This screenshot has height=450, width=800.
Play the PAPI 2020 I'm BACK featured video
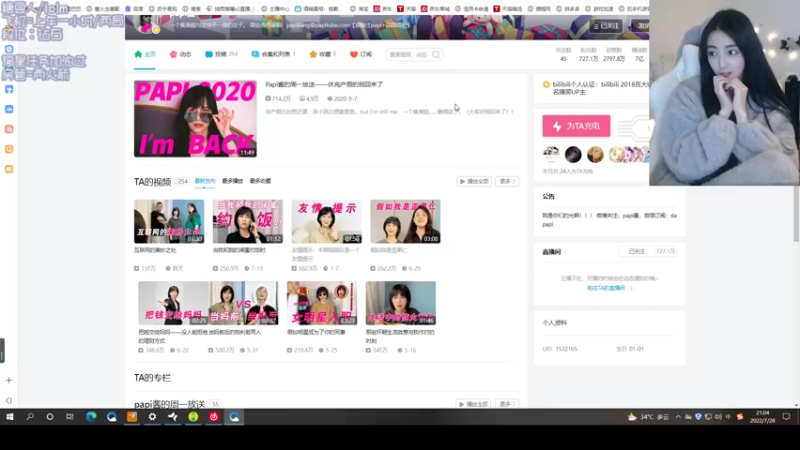195,118
